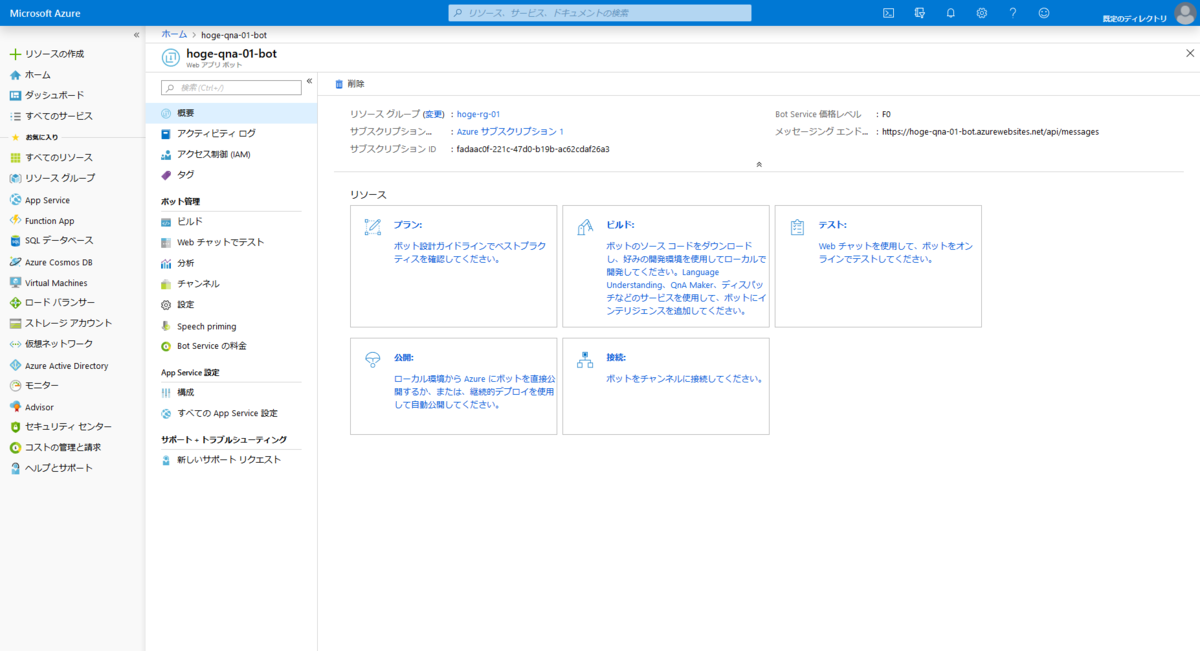Viewport: 1200px width, 651px height.
Task: Collapse the resource menu panel chevron
Action: pyautogui.click(x=309, y=82)
